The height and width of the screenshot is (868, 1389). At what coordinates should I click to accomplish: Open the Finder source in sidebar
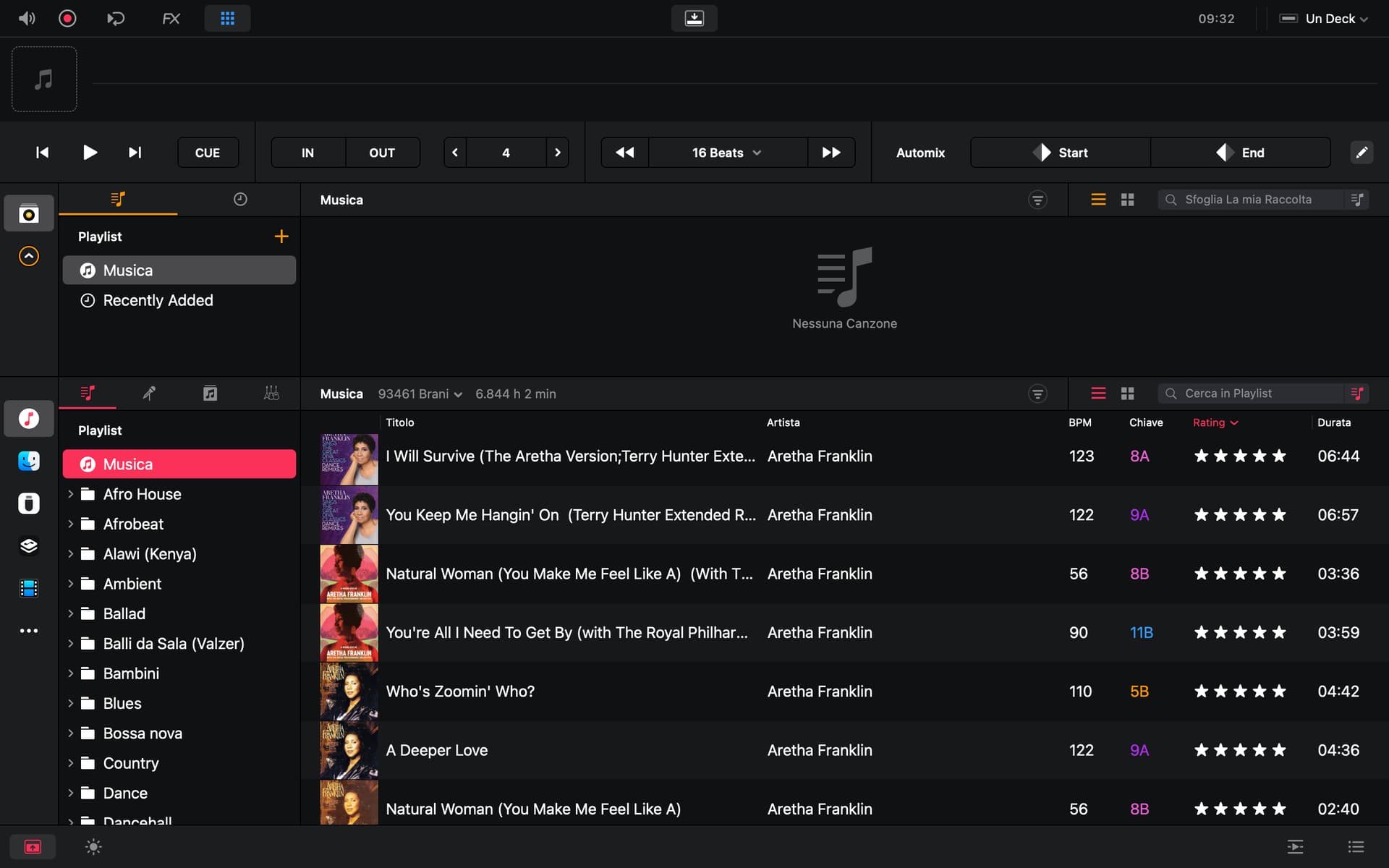[x=29, y=461]
